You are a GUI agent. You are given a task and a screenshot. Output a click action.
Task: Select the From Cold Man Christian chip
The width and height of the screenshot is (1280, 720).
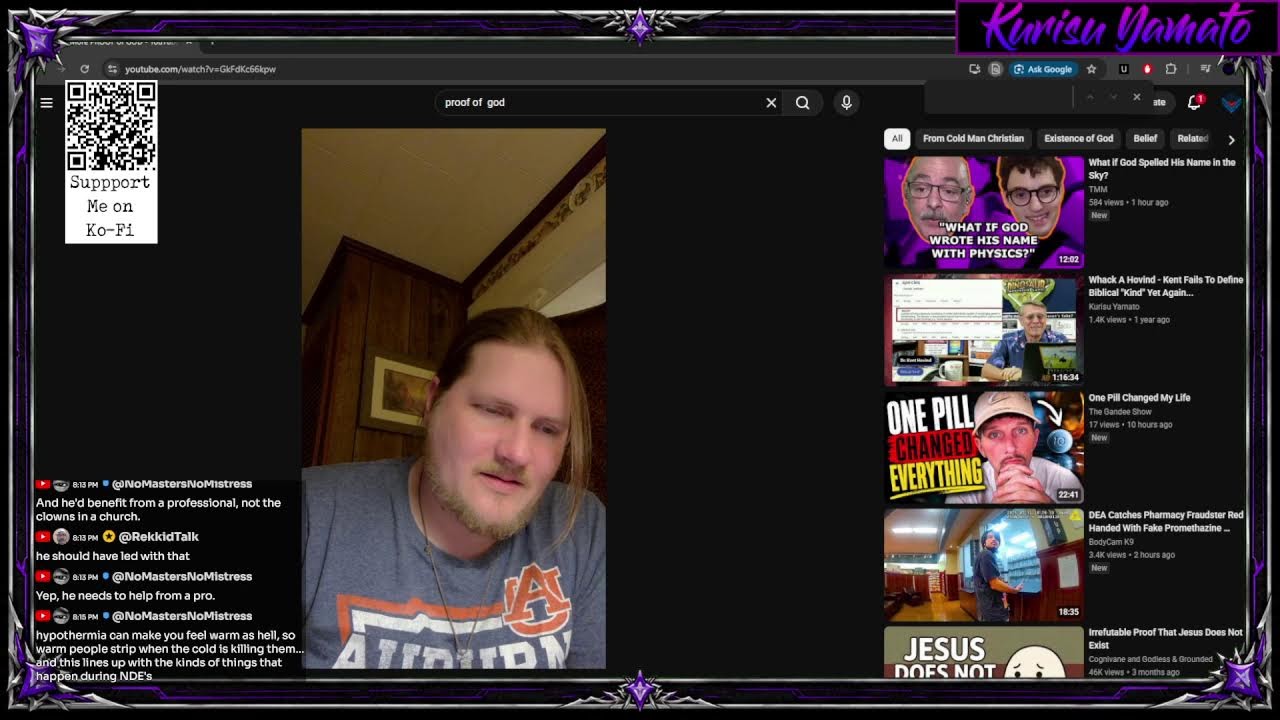973,138
